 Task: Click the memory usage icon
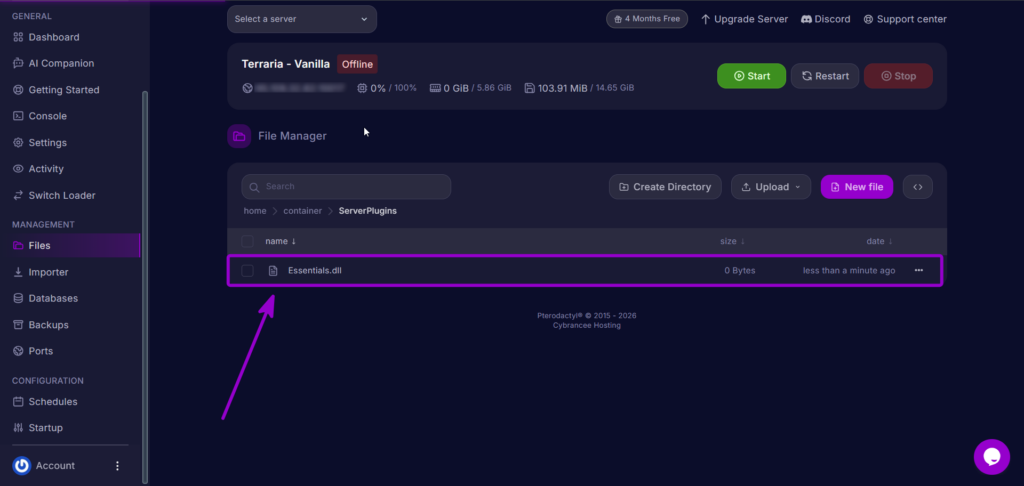pyautogui.click(x=435, y=88)
